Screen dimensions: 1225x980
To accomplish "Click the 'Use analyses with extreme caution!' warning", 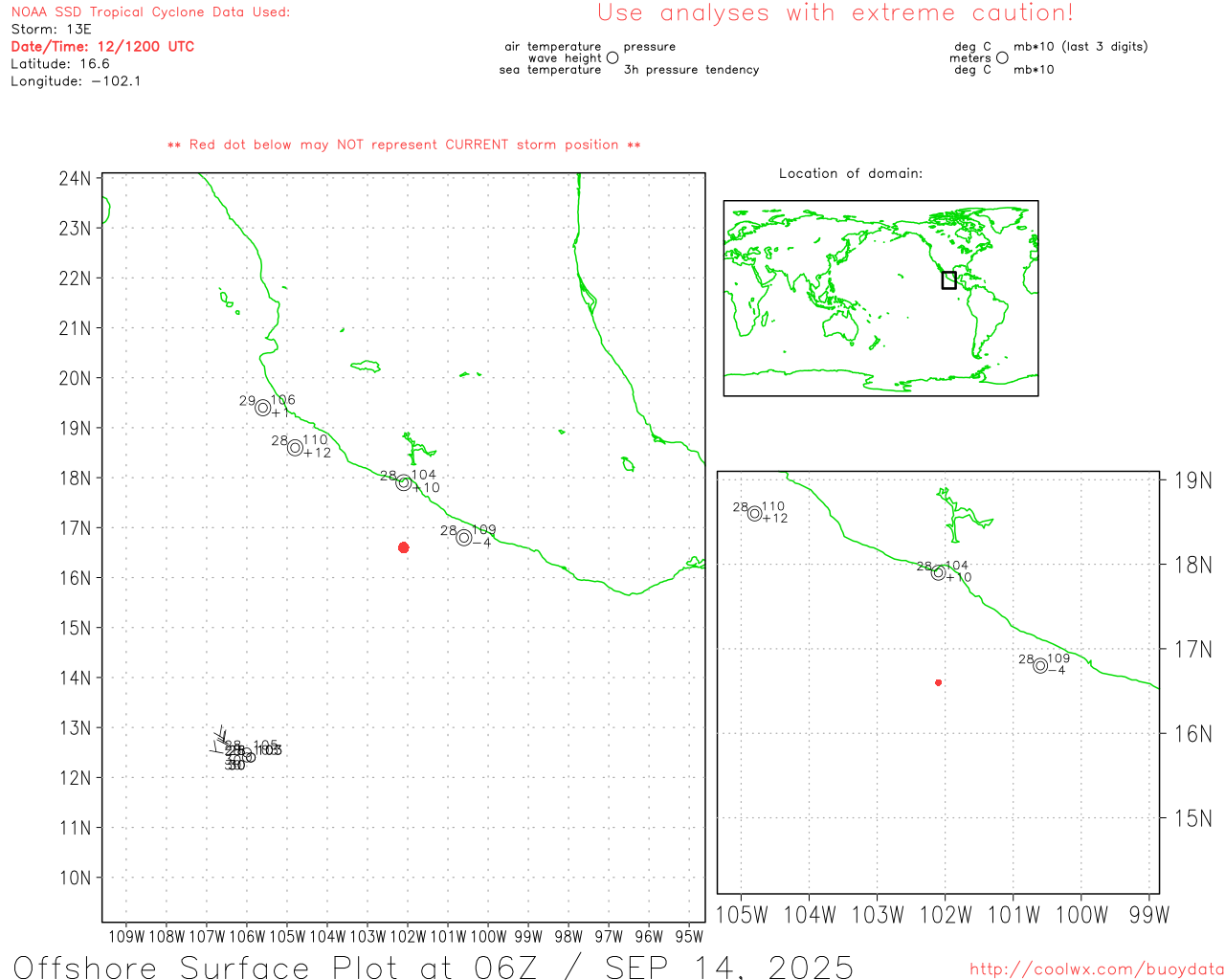I will click(x=835, y=13).
